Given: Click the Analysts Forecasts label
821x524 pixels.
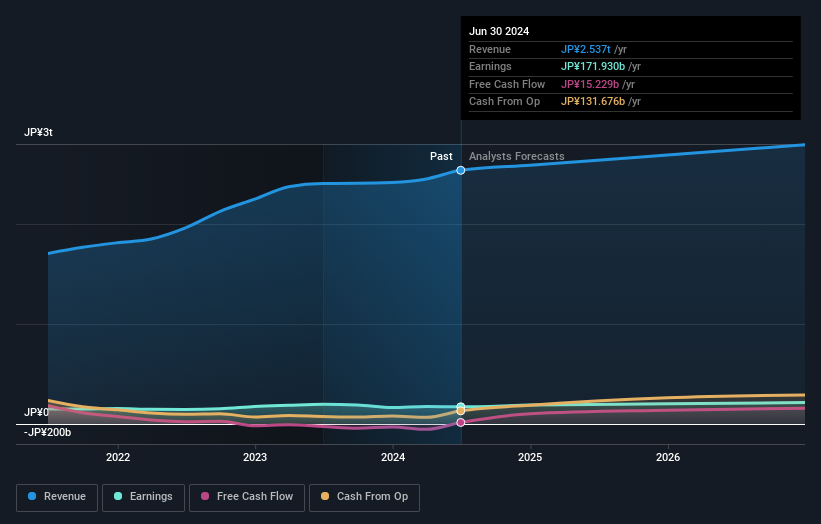Looking at the screenshot, I should (517, 156).
